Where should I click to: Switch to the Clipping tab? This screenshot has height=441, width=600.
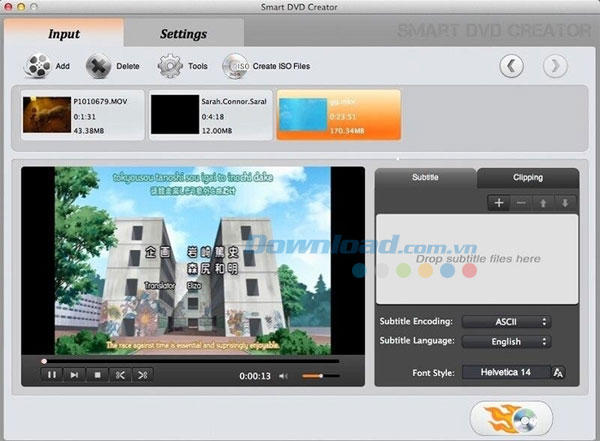[x=527, y=178]
